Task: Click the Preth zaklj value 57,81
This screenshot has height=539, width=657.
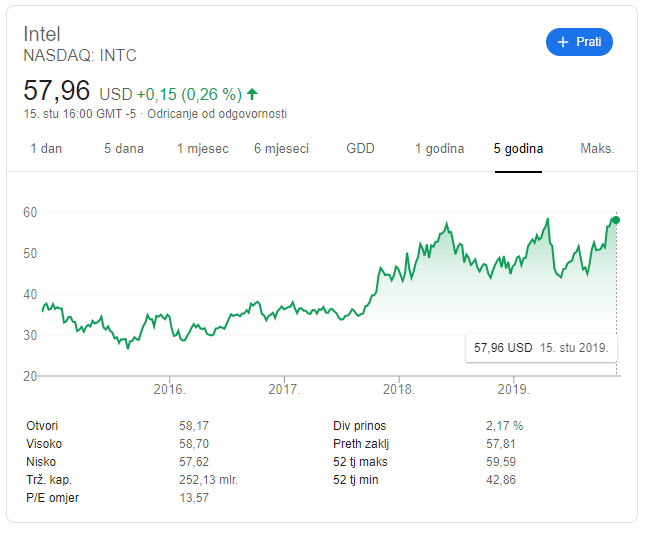Action: point(501,444)
